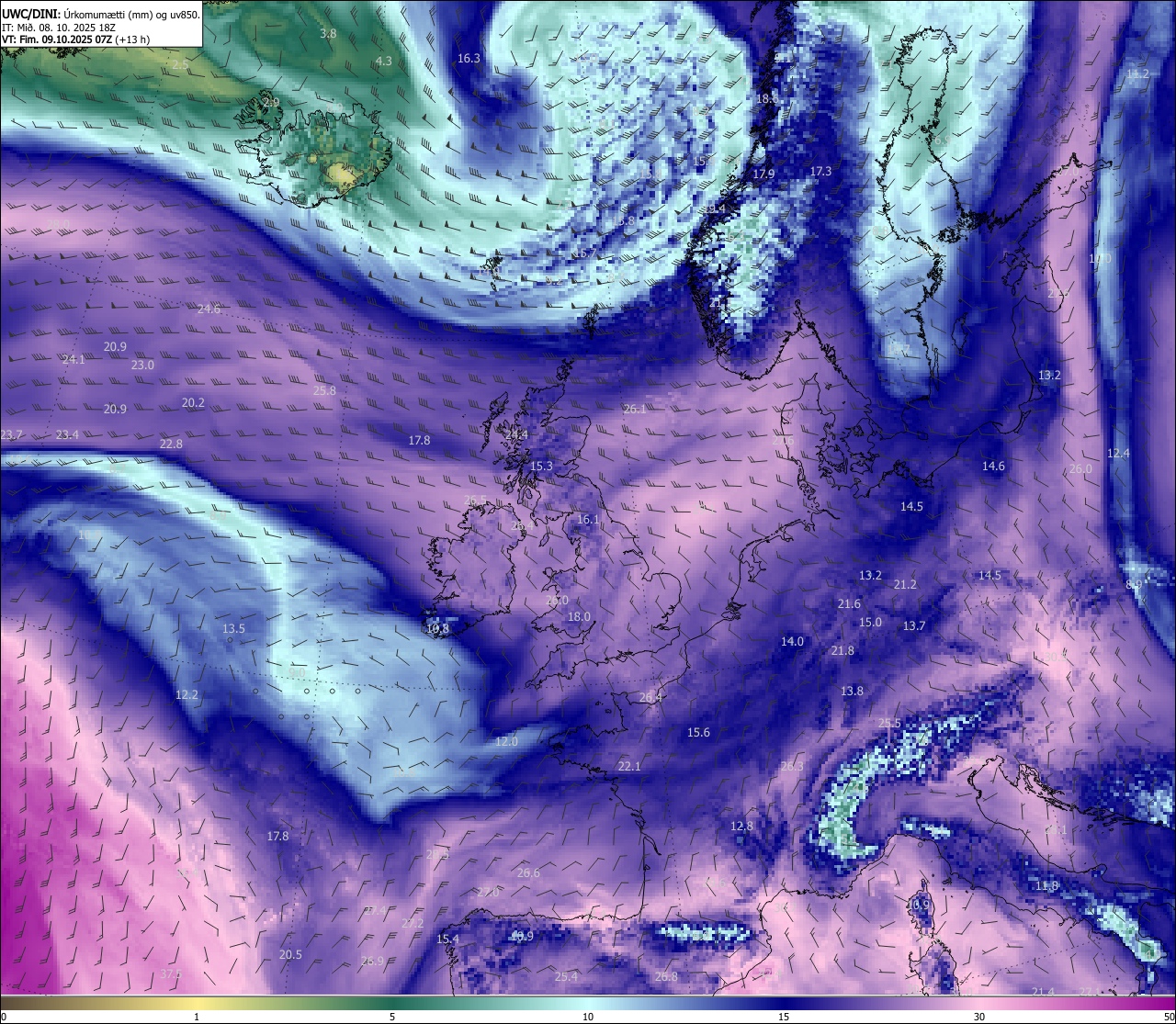Click the value 17.9 on the map

pos(764,174)
